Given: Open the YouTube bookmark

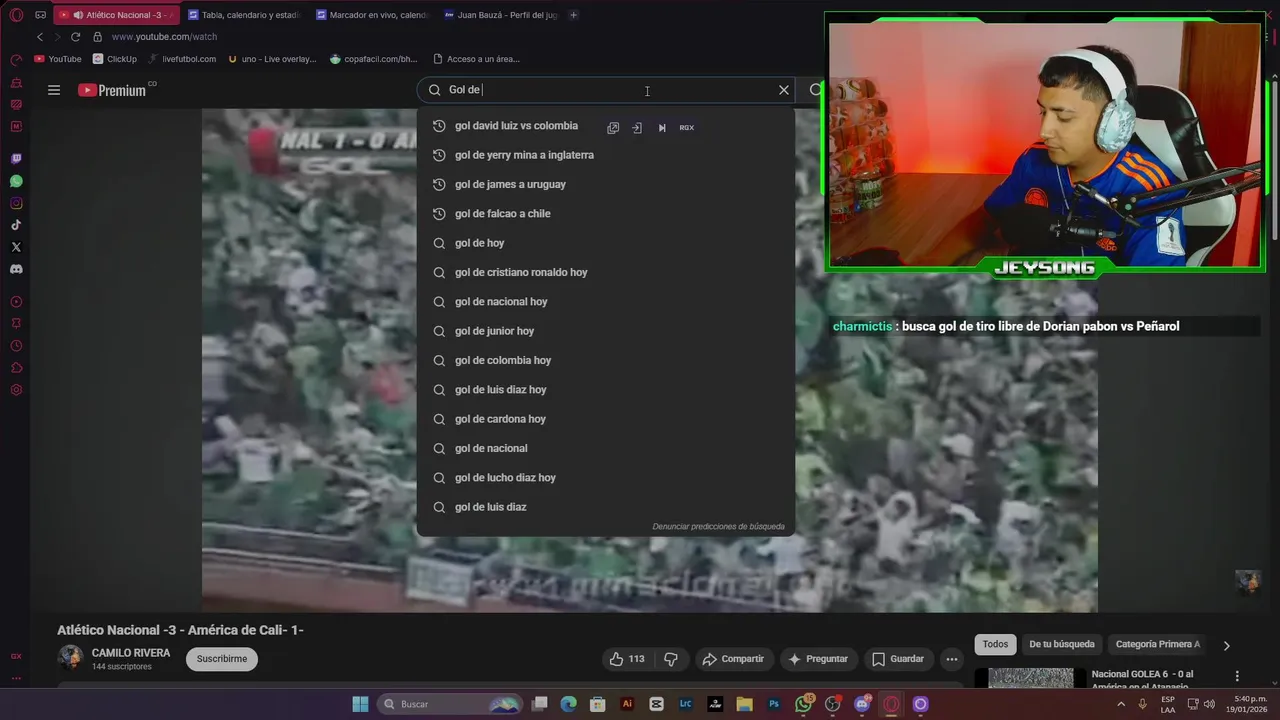Looking at the screenshot, I should tap(58, 59).
